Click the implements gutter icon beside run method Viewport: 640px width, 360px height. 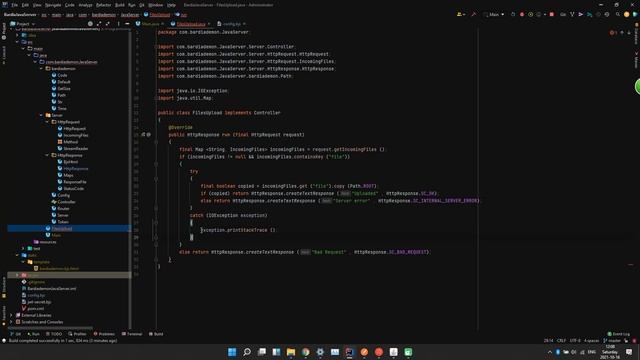143,134
